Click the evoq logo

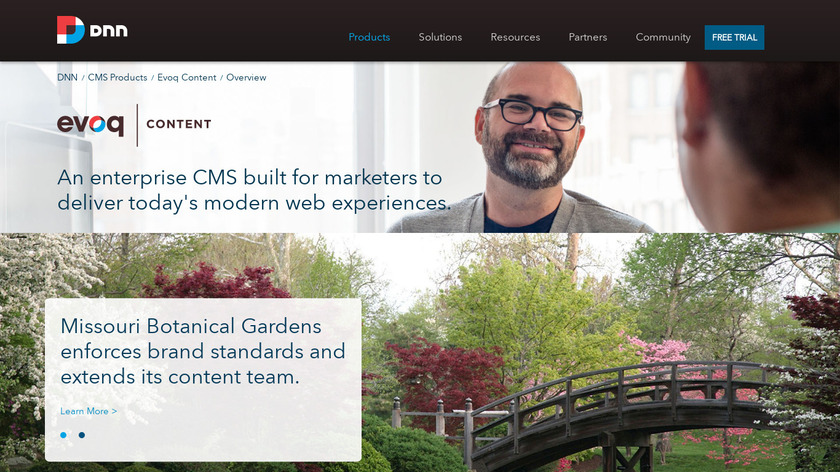click(91, 124)
